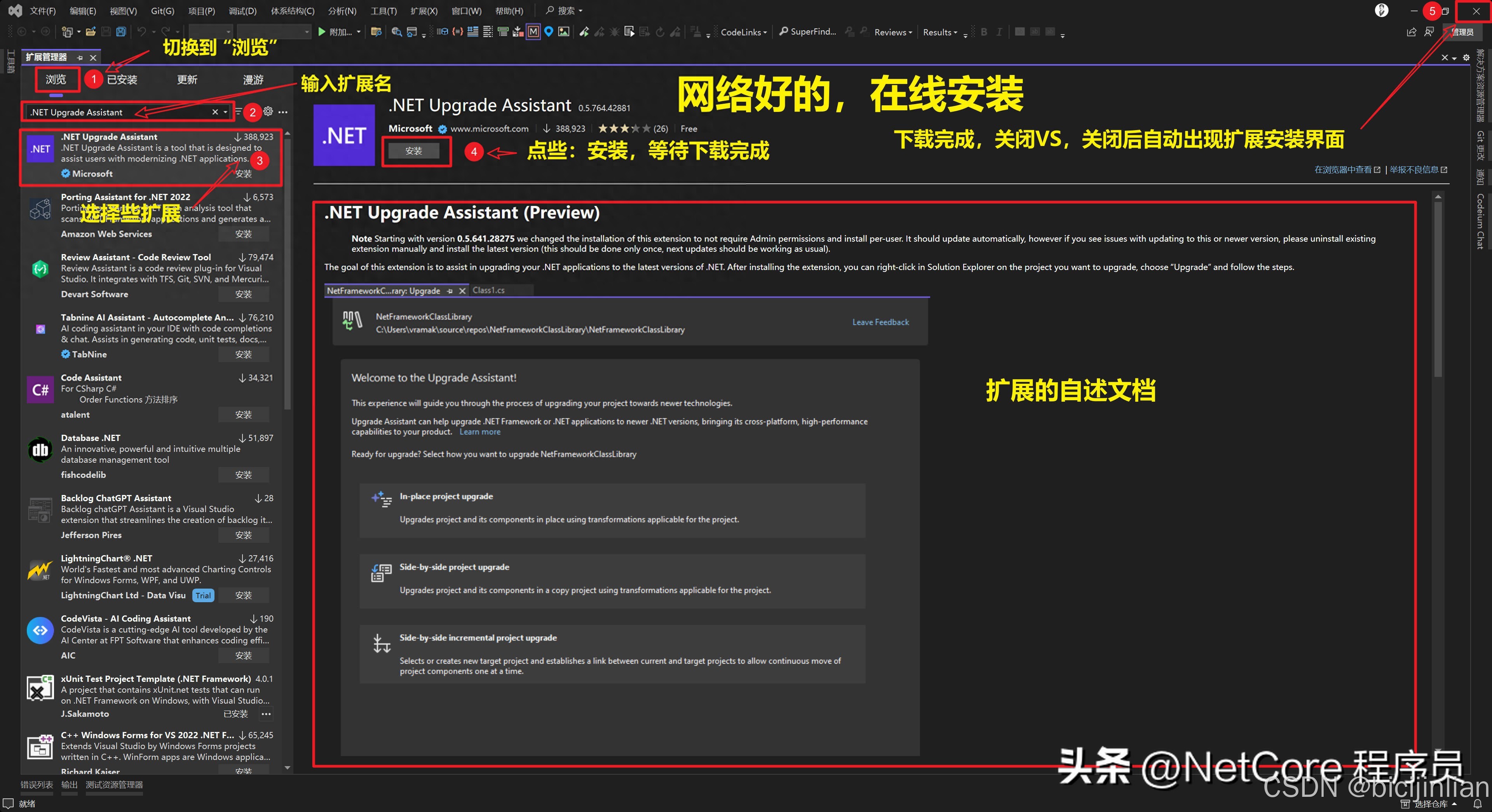This screenshot has width=1492, height=812.
Task: Install the .NET Upgrade Assistant extension
Action: (x=415, y=151)
